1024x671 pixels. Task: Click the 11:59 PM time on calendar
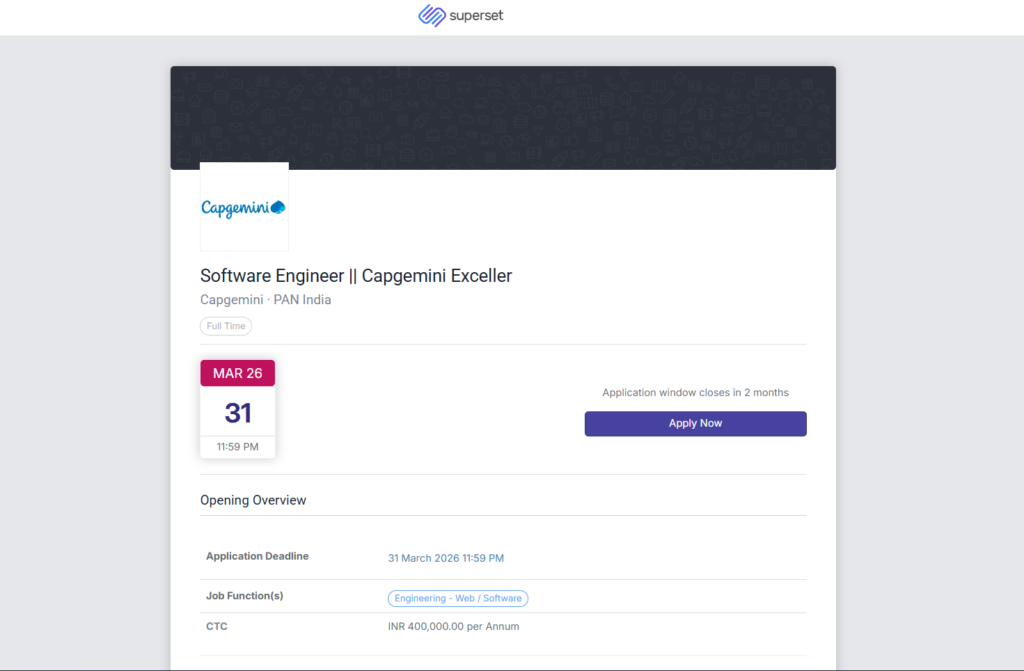point(238,447)
